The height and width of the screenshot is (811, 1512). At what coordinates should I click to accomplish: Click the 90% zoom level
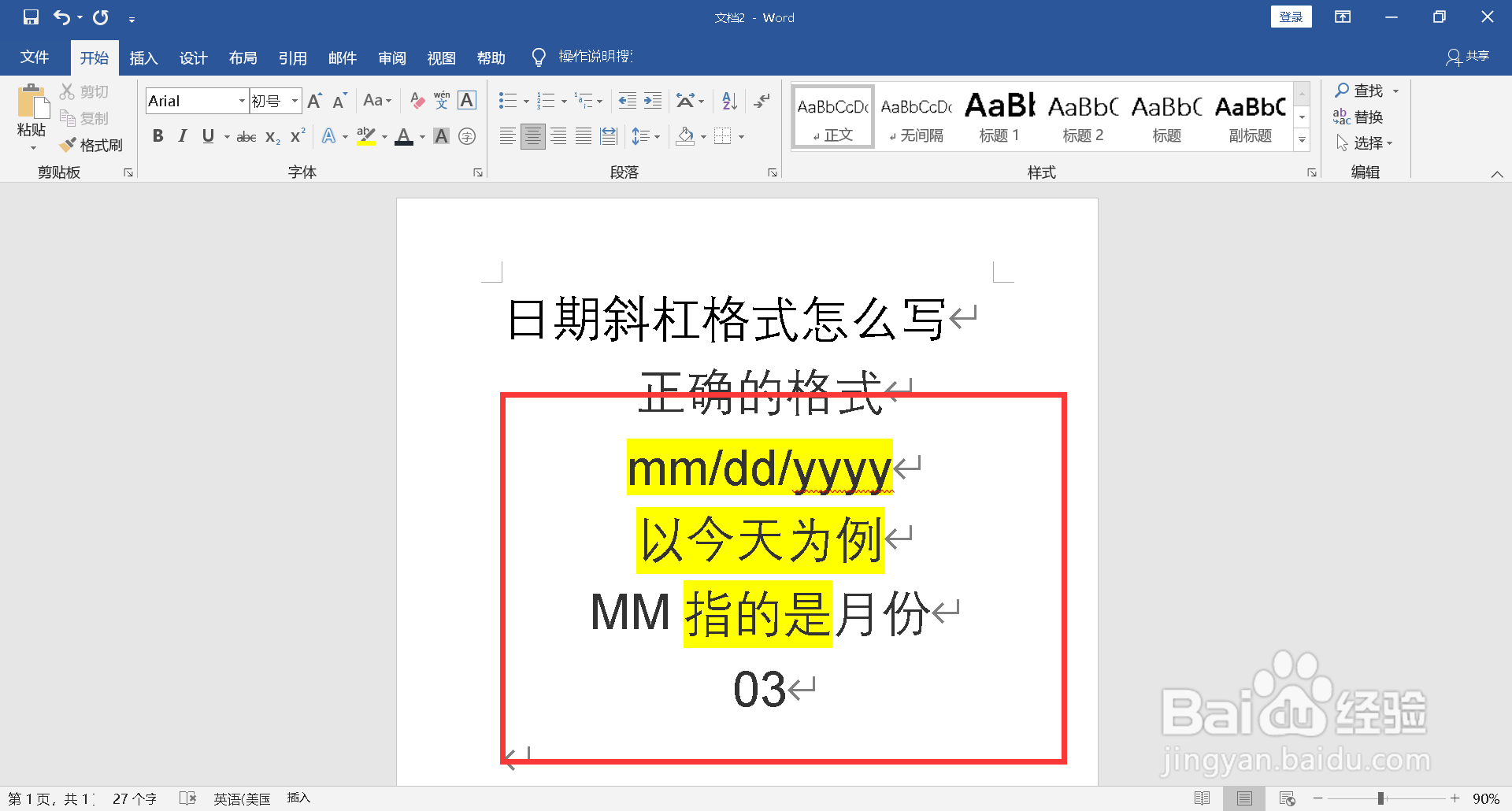coord(1485,798)
